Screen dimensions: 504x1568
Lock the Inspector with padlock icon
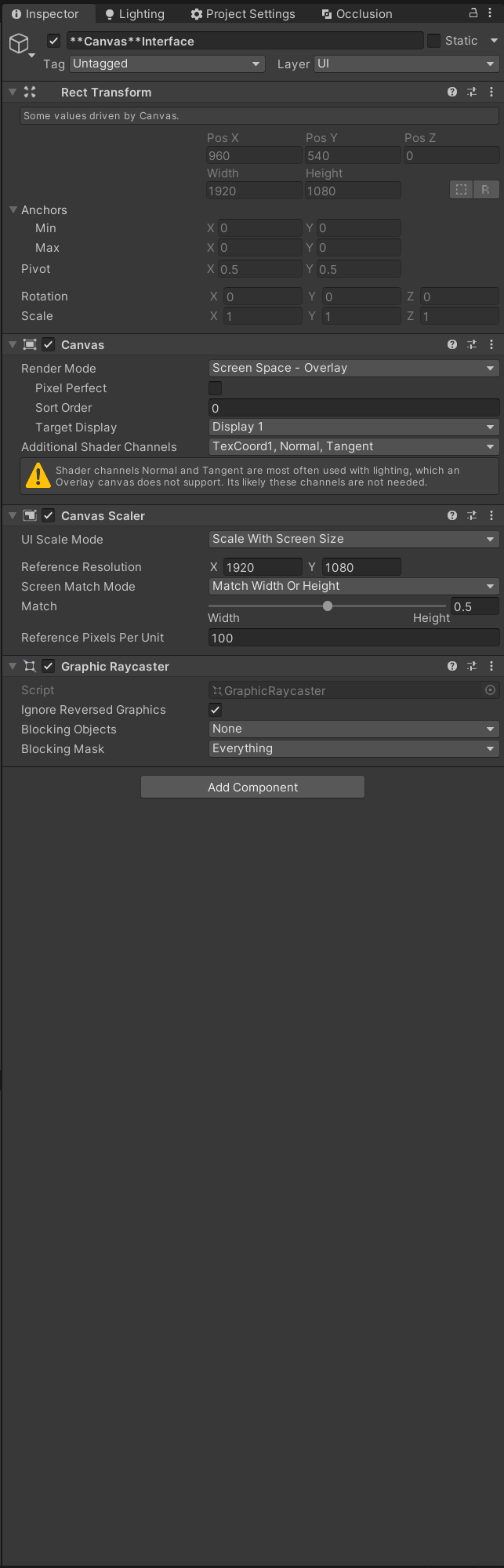click(x=473, y=13)
